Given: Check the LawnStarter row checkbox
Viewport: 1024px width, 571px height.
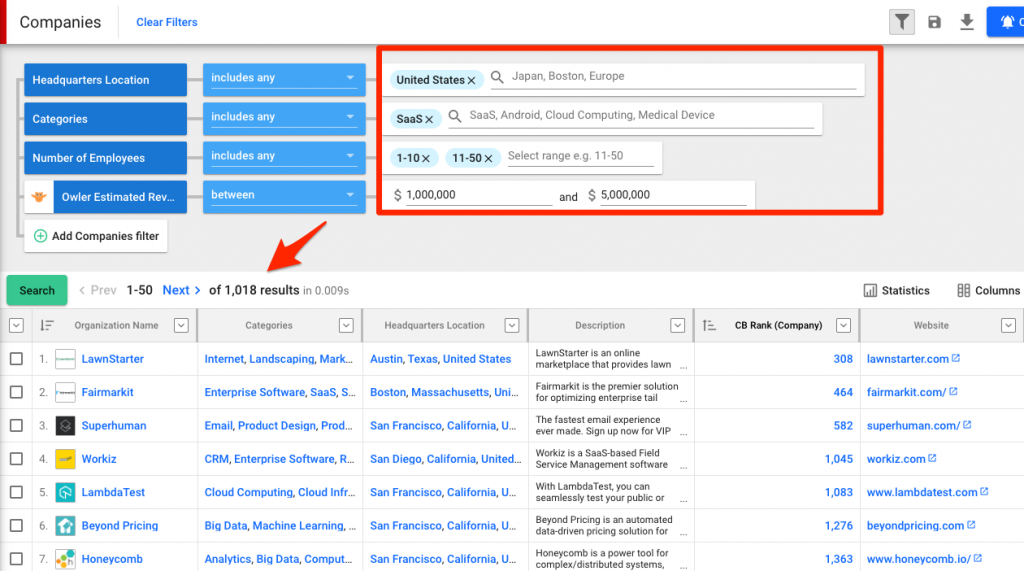Looking at the screenshot, I should pos(16,359).
